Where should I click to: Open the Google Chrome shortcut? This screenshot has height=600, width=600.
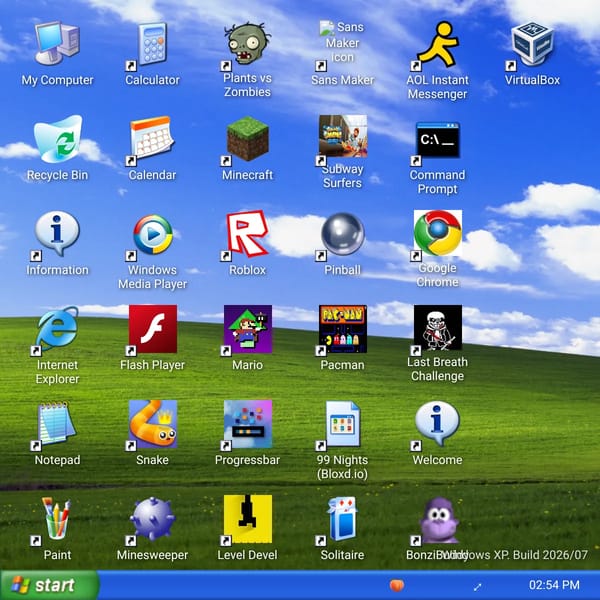[438, 233]
